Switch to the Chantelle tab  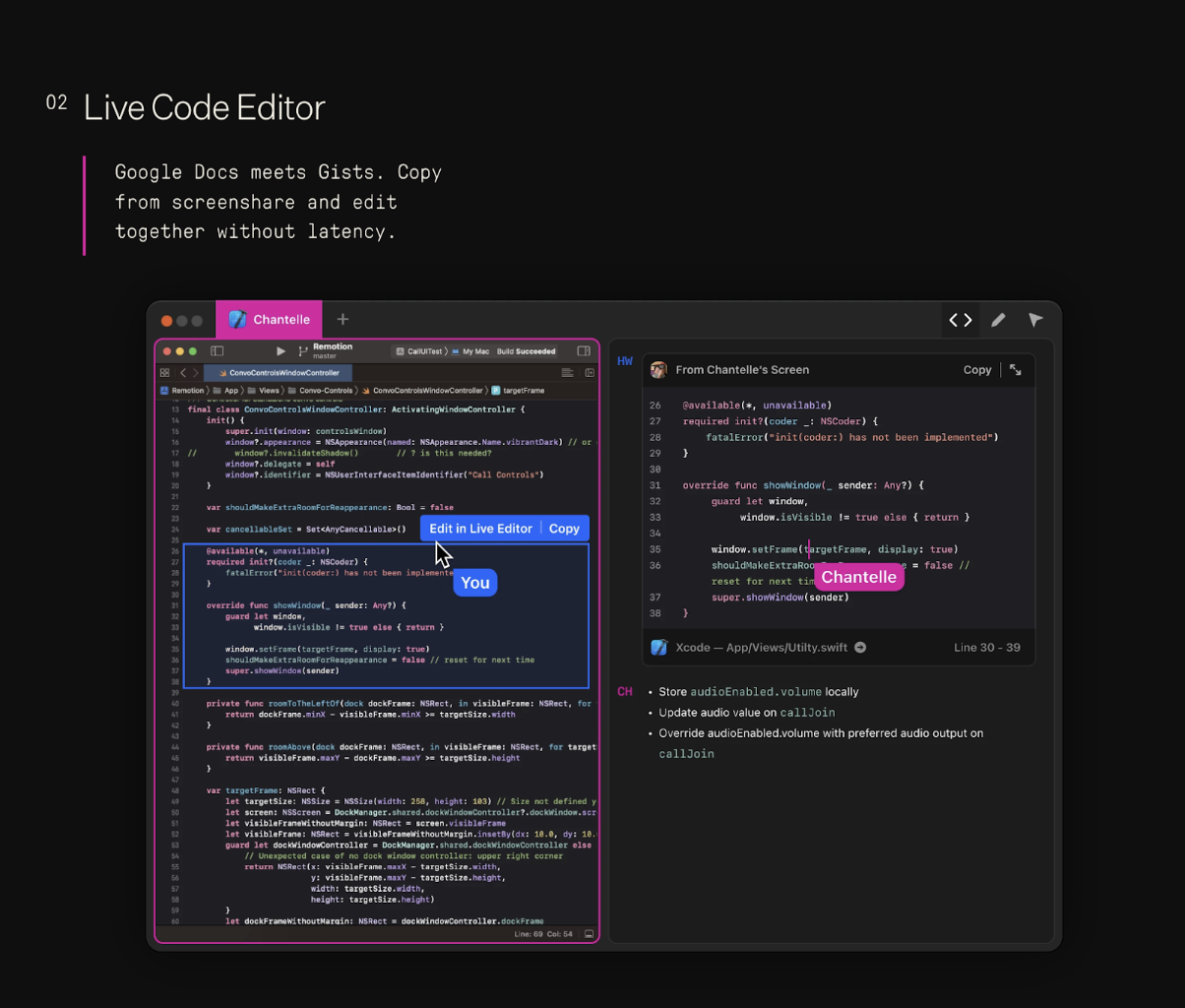pyautogui.click(x=269, y=319)
